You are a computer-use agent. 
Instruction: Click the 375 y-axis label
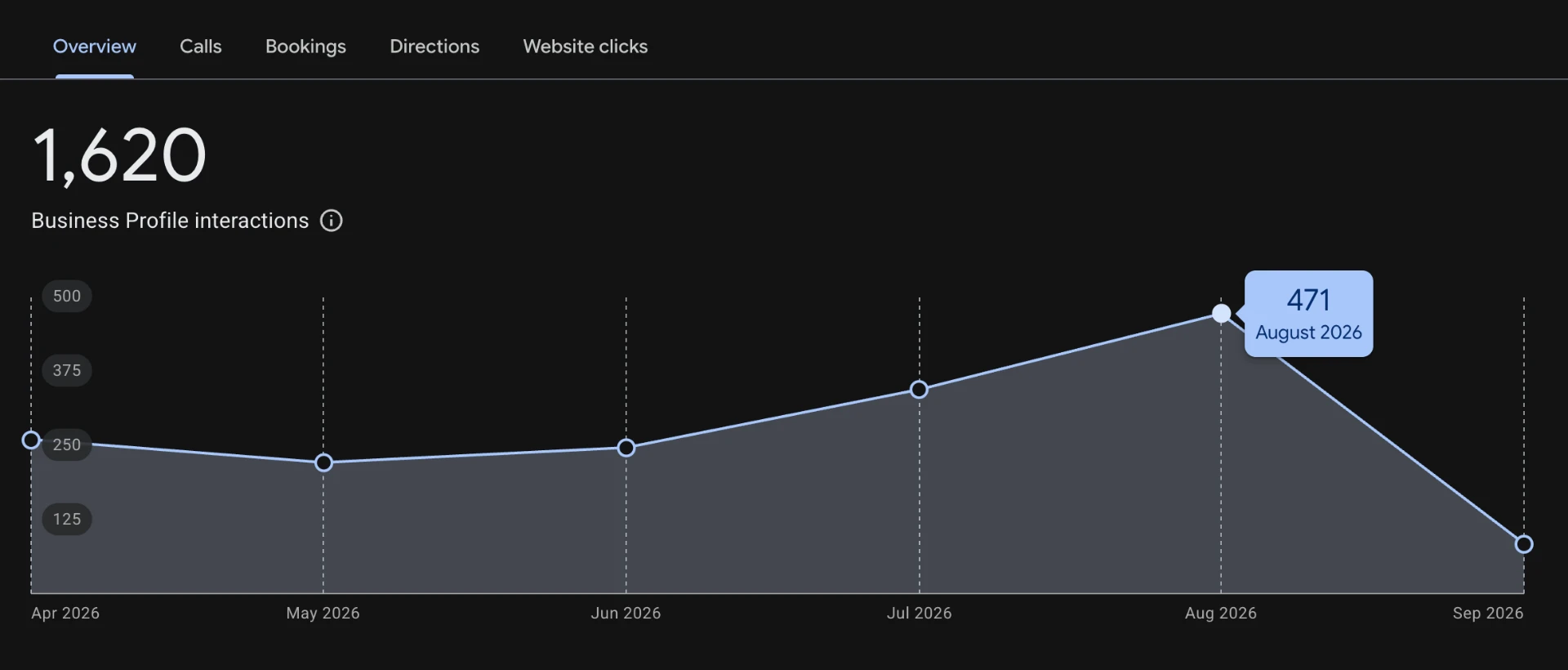(x=67, y=370)
